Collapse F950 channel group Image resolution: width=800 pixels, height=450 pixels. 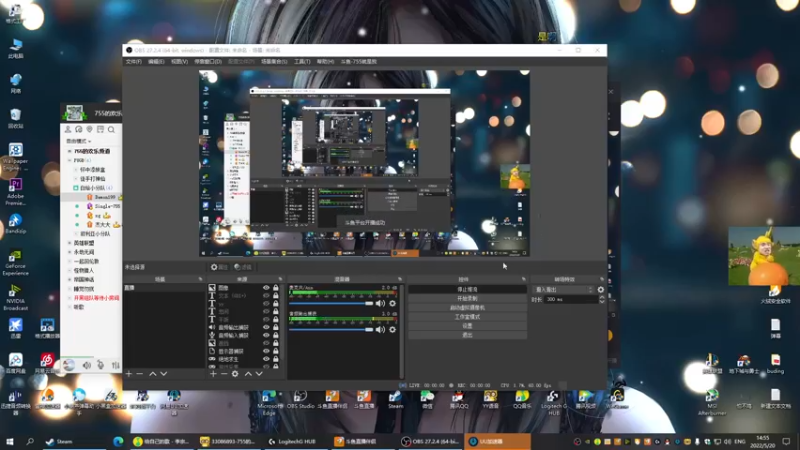[70, 161]
